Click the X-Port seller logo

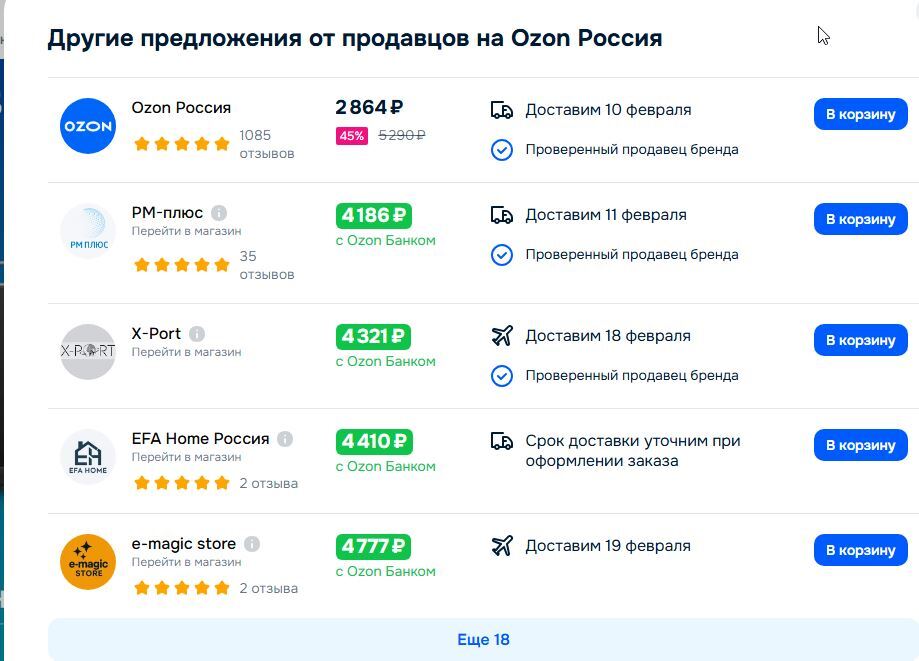[x=88, y=351]
